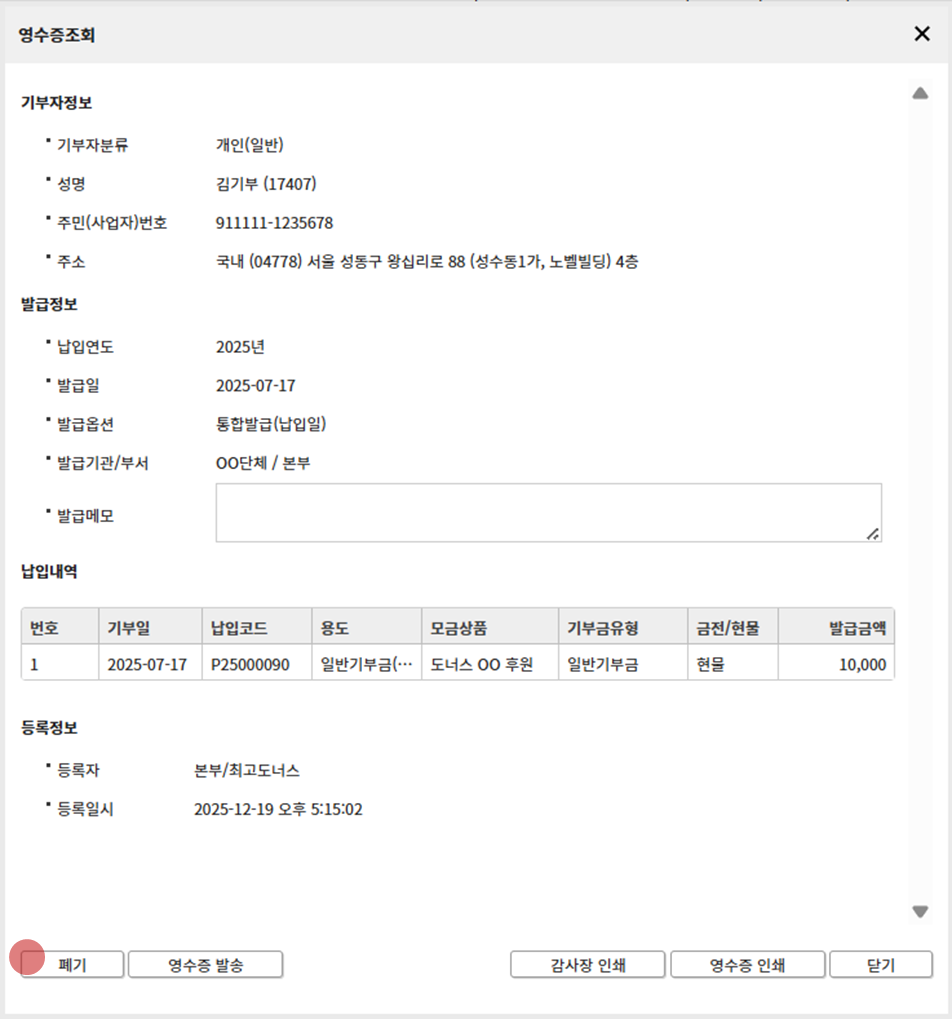Send the receipt via 영수증 발송
Image resolution: width=952 pixels, height=1019 pixels.
coord(206,965)
